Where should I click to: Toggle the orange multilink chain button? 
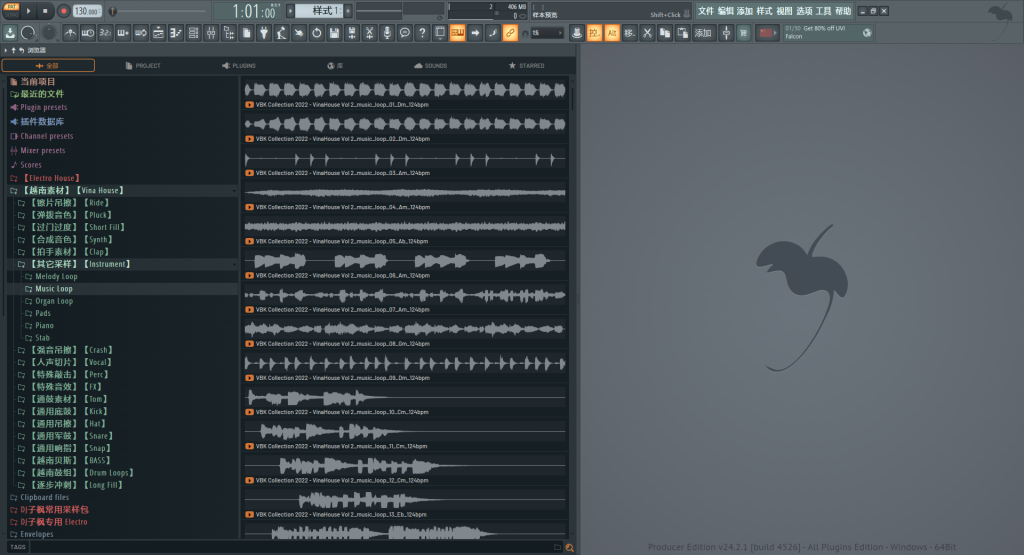(510, 33)
